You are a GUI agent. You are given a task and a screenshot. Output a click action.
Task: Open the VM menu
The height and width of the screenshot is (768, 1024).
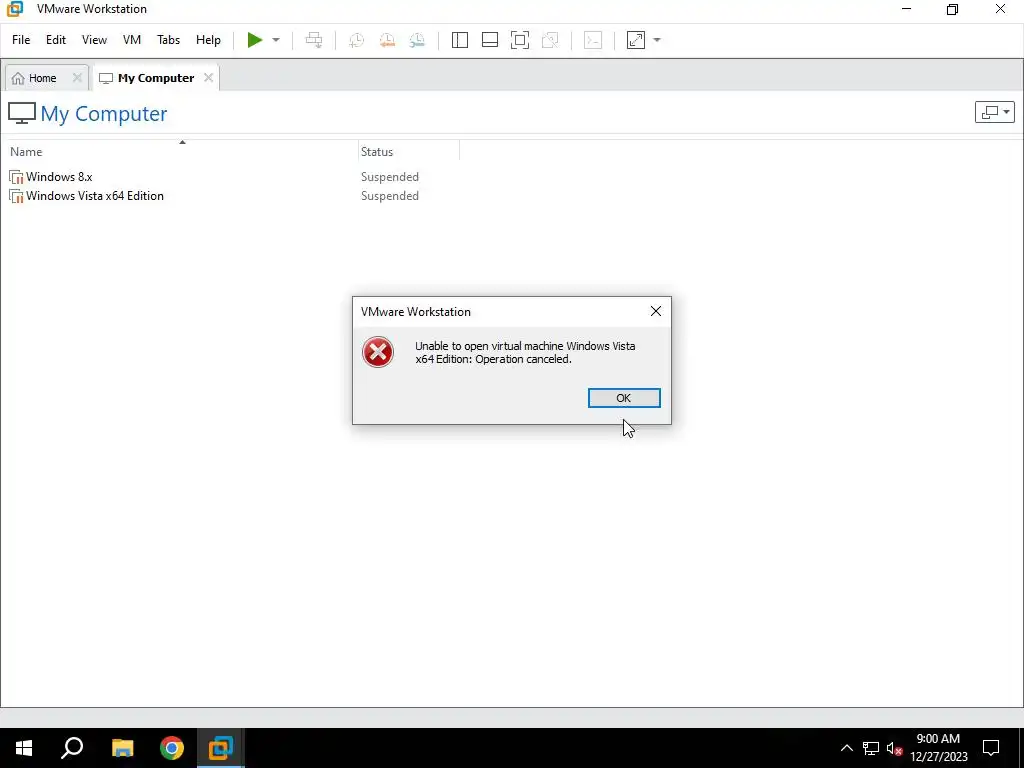[132, 40]
